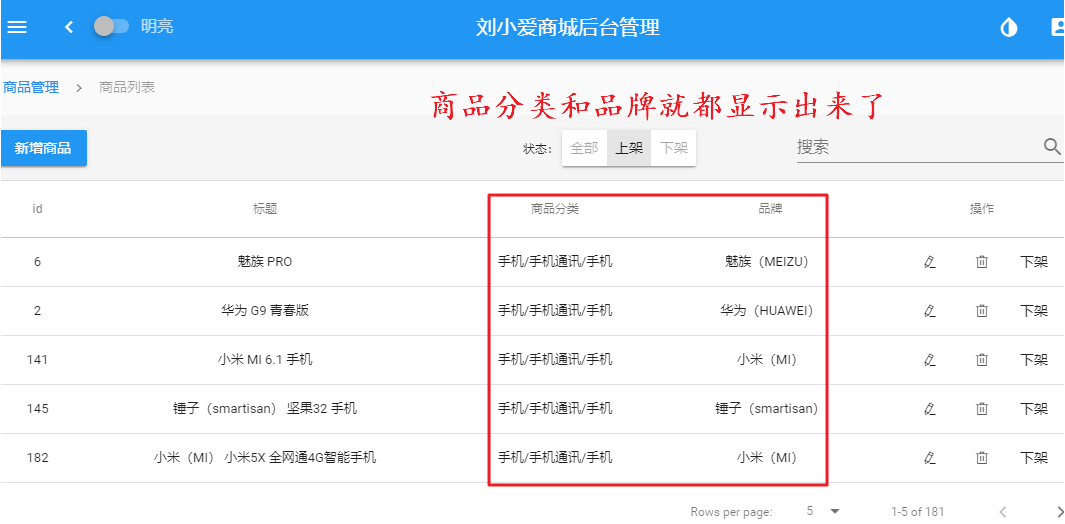This screenshot has height=524, width=1065.
Task: Select 锤子（smartisan） 坚果32 手机 title
Action: click(x=265, y=408)
